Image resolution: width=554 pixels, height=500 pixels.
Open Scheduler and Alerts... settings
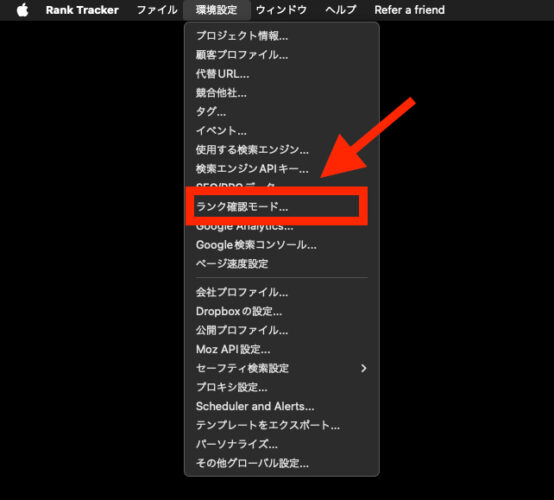tap(282, 406)
